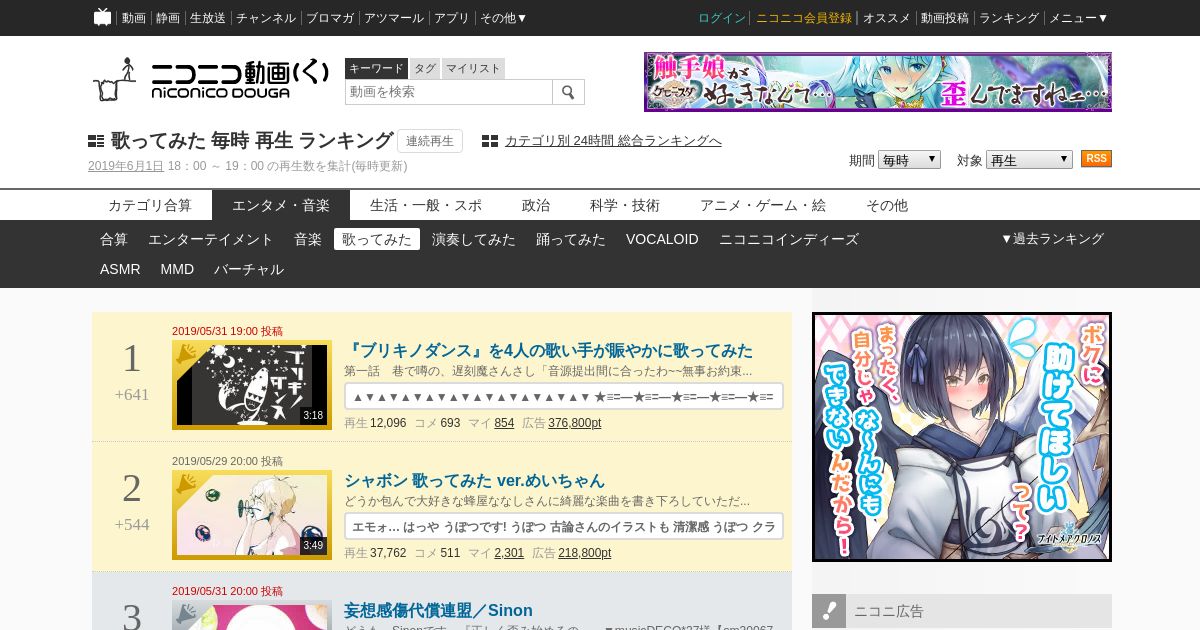Click the magnifier search button

click(x=568, y=92)
